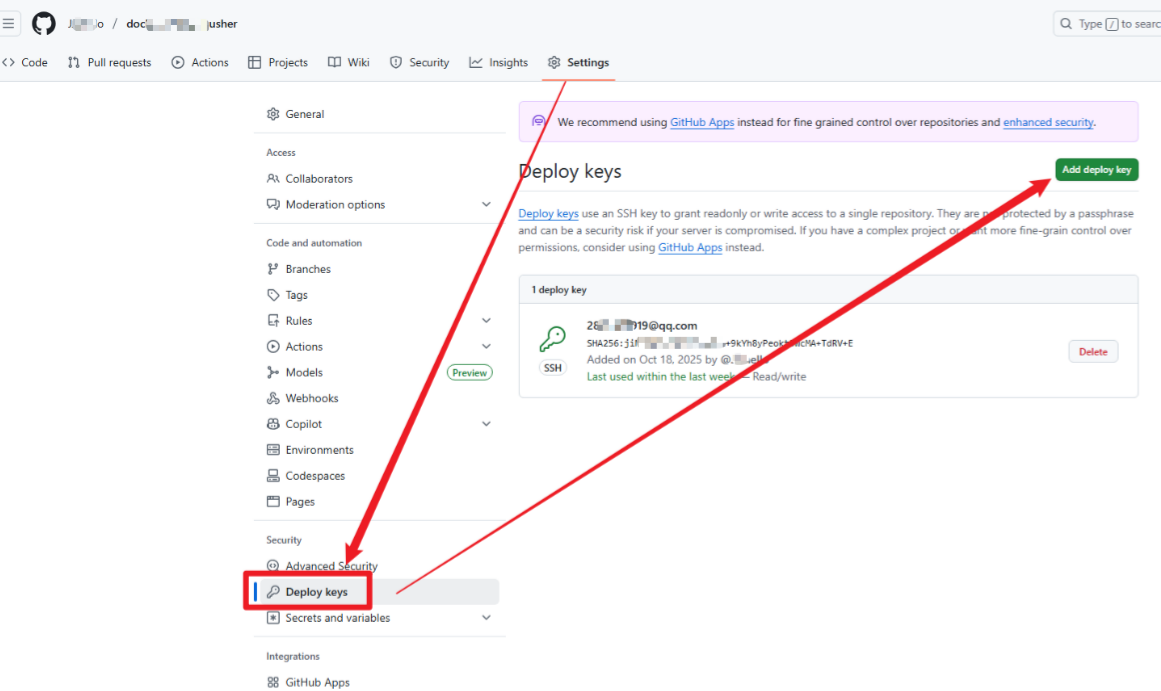Image resolution: width=1161 pixels, height=691 pixels.
Task: Open the hamburger navigation menu
Action: 8,24
